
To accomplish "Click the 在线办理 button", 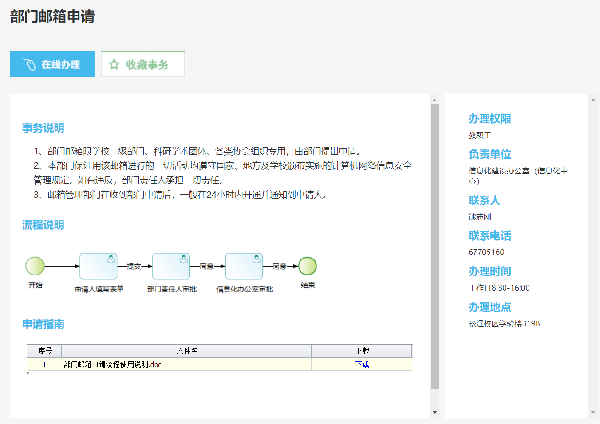I will click(53, 64).
